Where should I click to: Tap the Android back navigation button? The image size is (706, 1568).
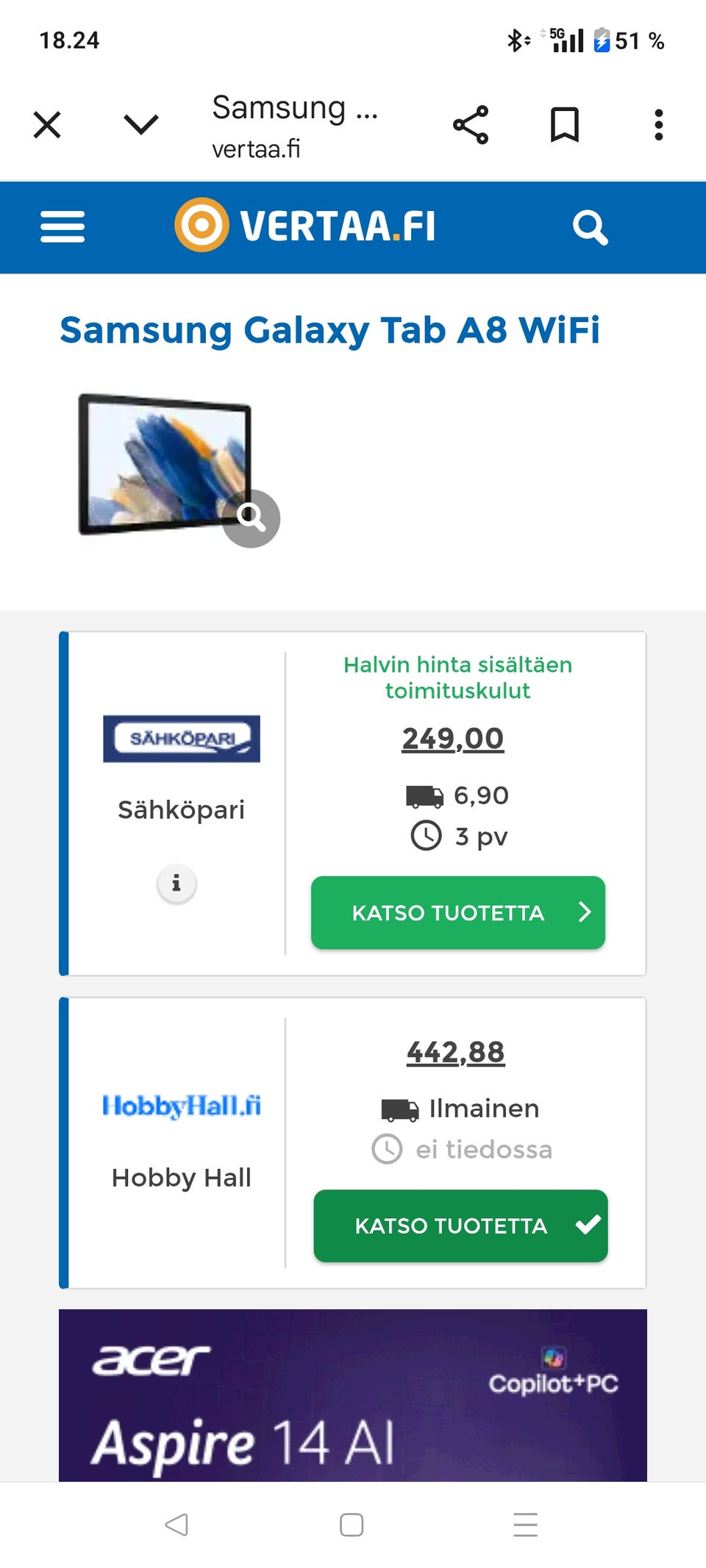176,1525
